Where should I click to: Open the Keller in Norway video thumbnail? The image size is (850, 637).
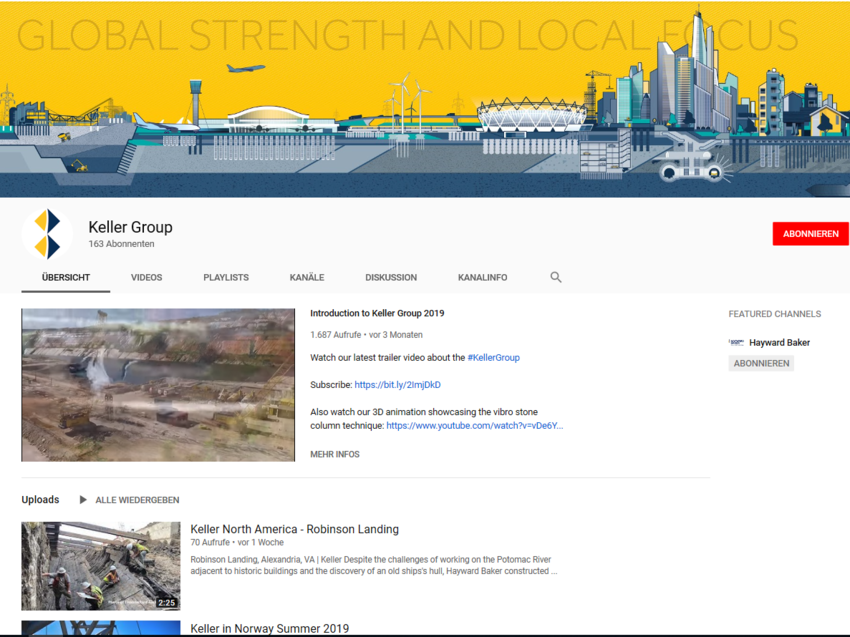101,628
